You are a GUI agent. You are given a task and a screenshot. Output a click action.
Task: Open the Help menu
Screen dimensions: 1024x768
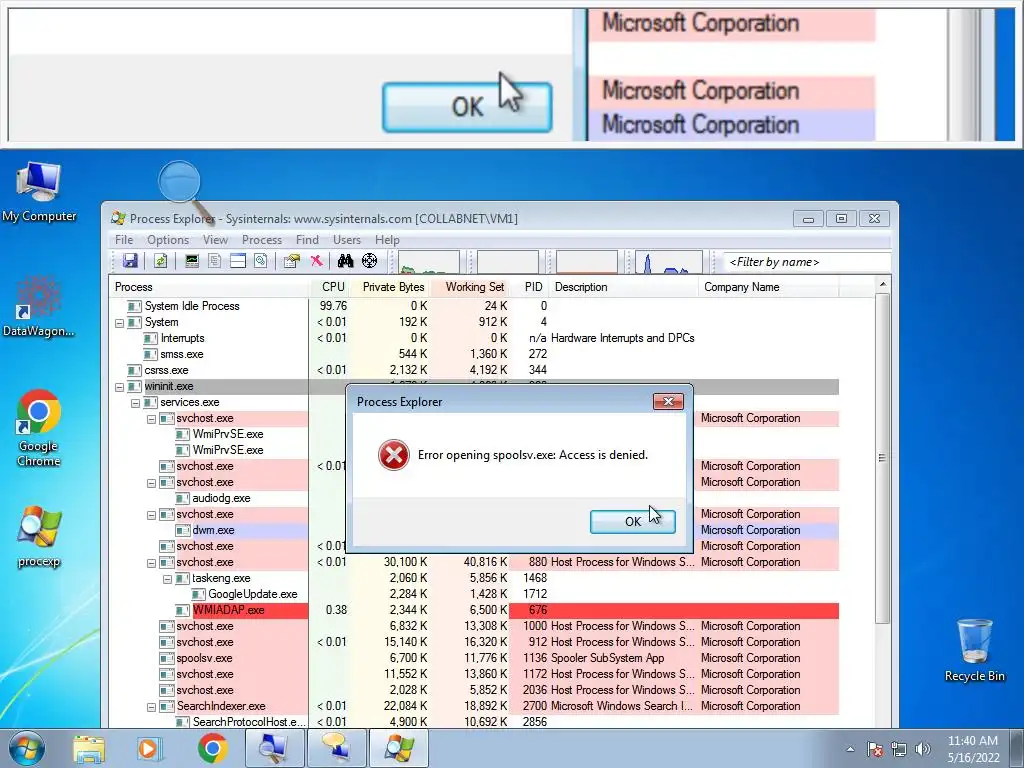[x=387, y=240]
